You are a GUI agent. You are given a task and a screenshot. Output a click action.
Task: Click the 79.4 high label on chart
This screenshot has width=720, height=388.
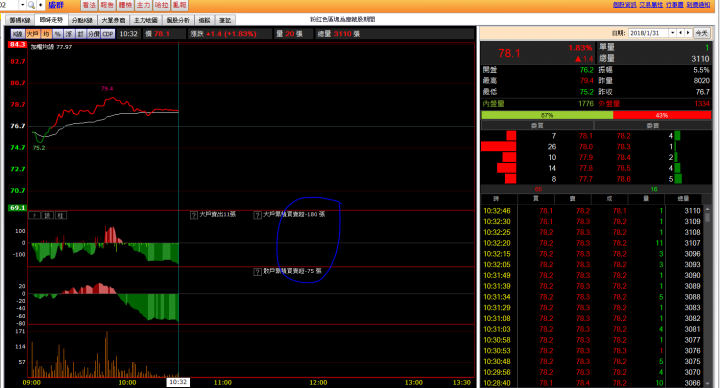tap(107, 89)
